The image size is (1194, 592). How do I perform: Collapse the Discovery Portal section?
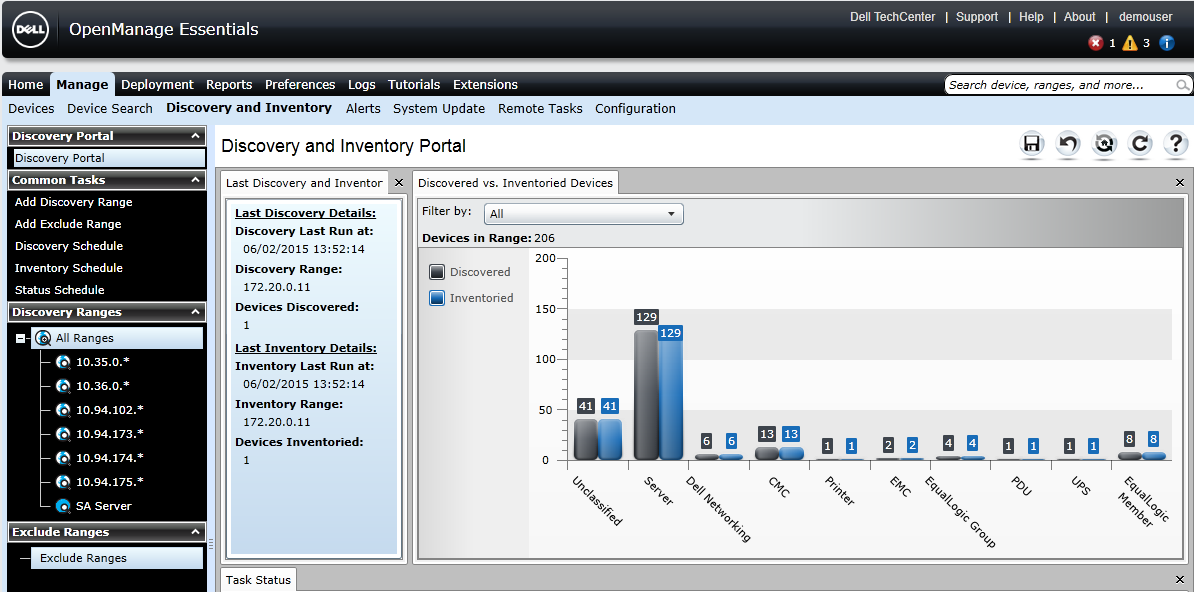(196, 136)
